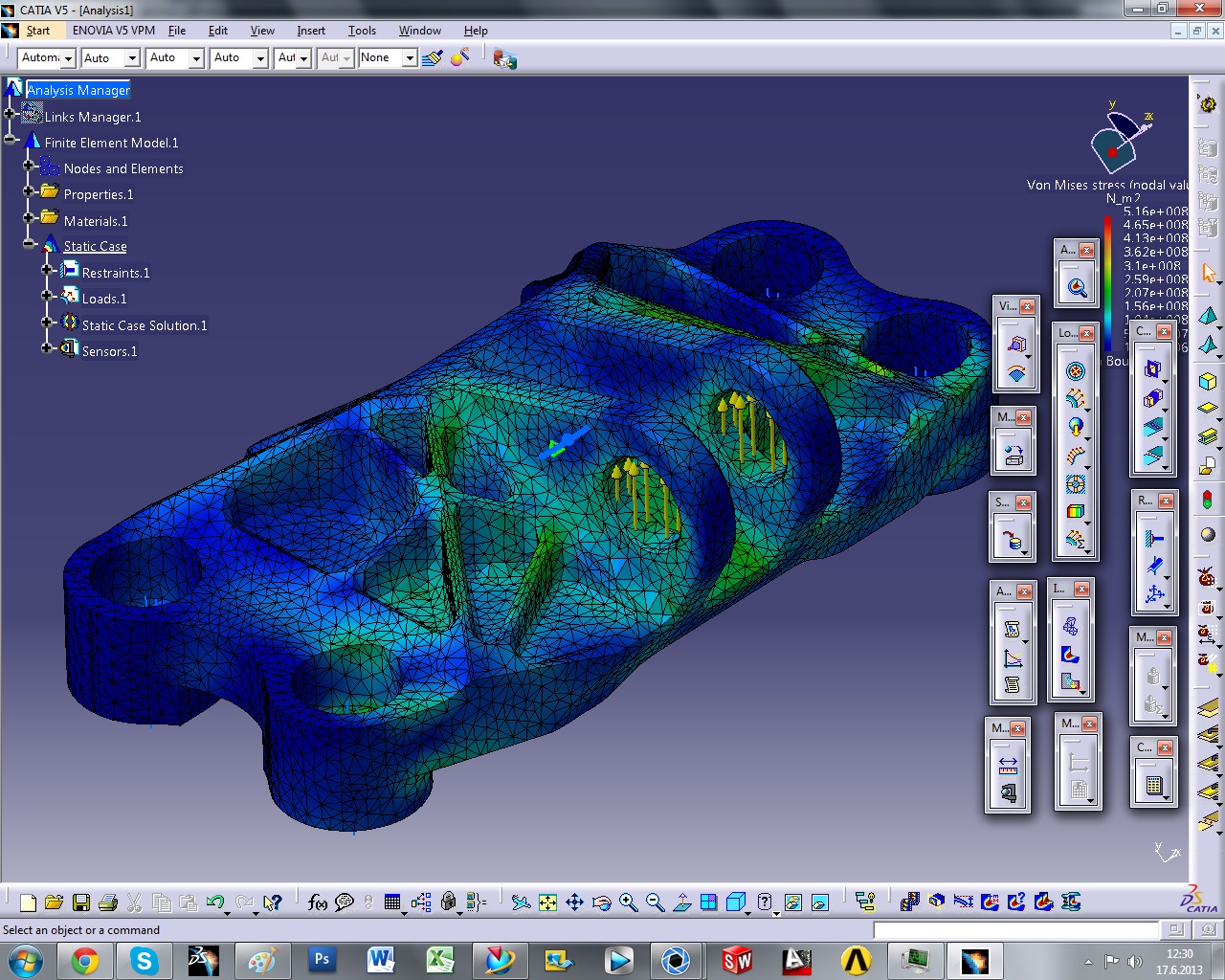Viewport: 1225px width, 980px height.
Task: Open the ENOVIA V5 VPM menu
Action: pos(114,31)
